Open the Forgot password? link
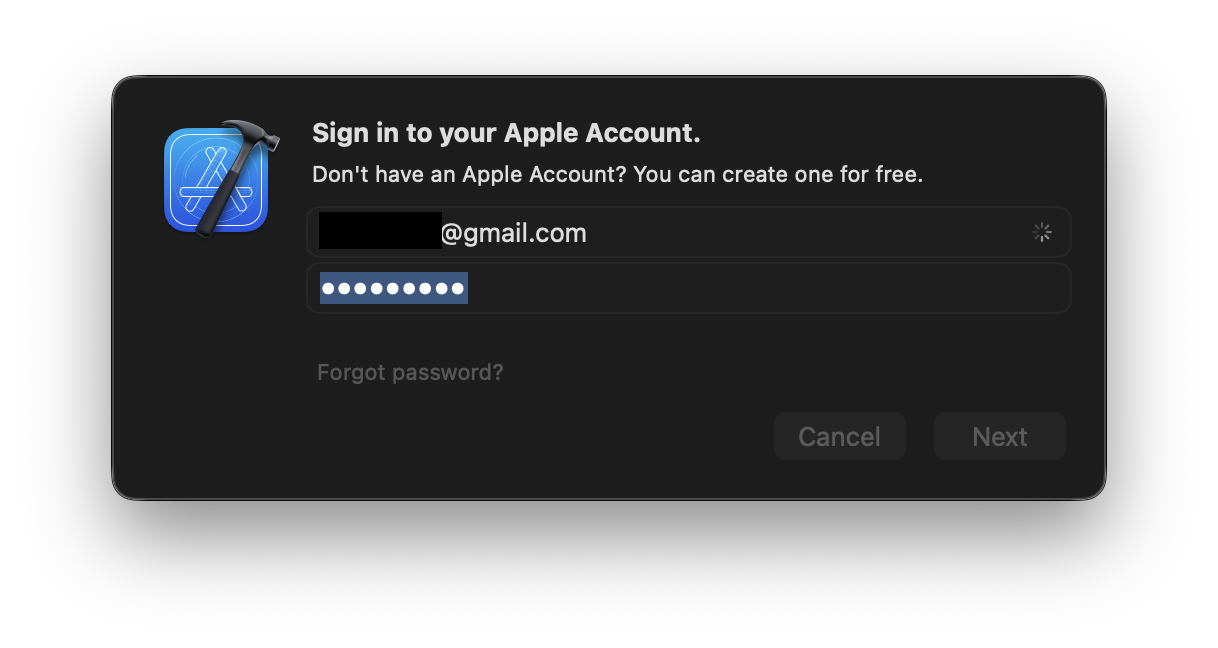The height and width of the screenshot is (648, 1218). coord(410,373)
